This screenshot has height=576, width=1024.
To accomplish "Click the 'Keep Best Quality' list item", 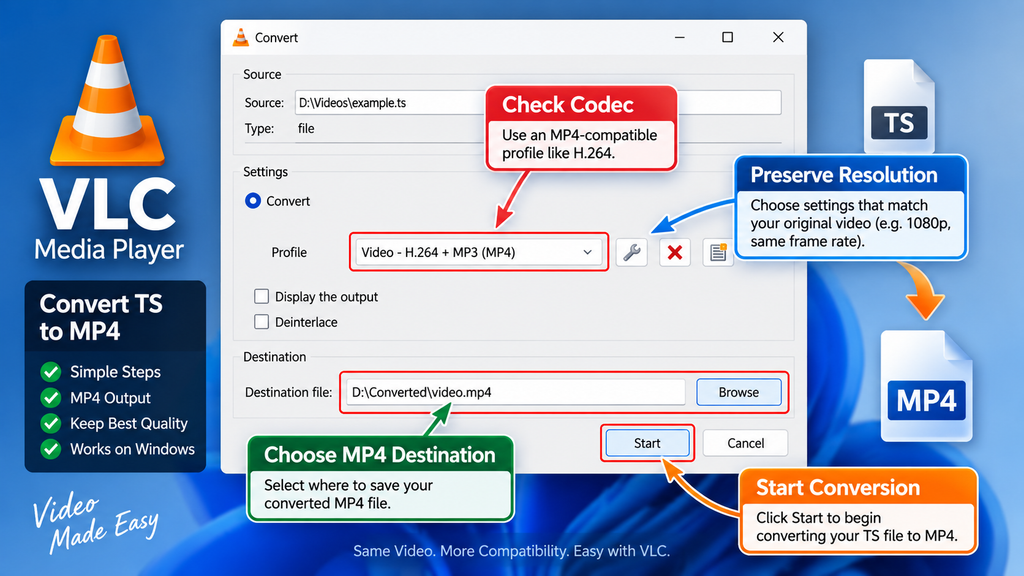I will [114, 423].
